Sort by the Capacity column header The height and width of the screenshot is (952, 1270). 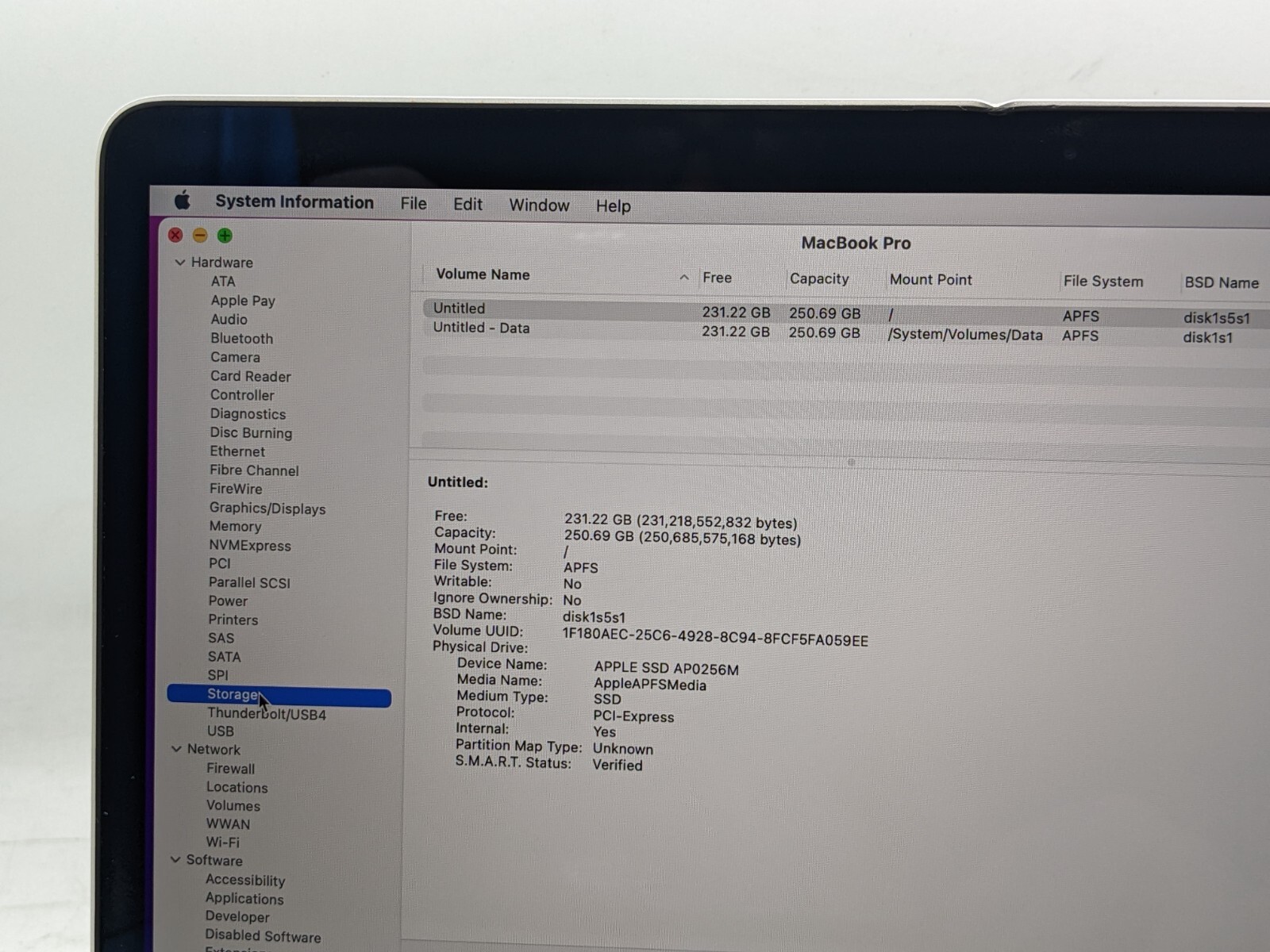coord(819,279)
